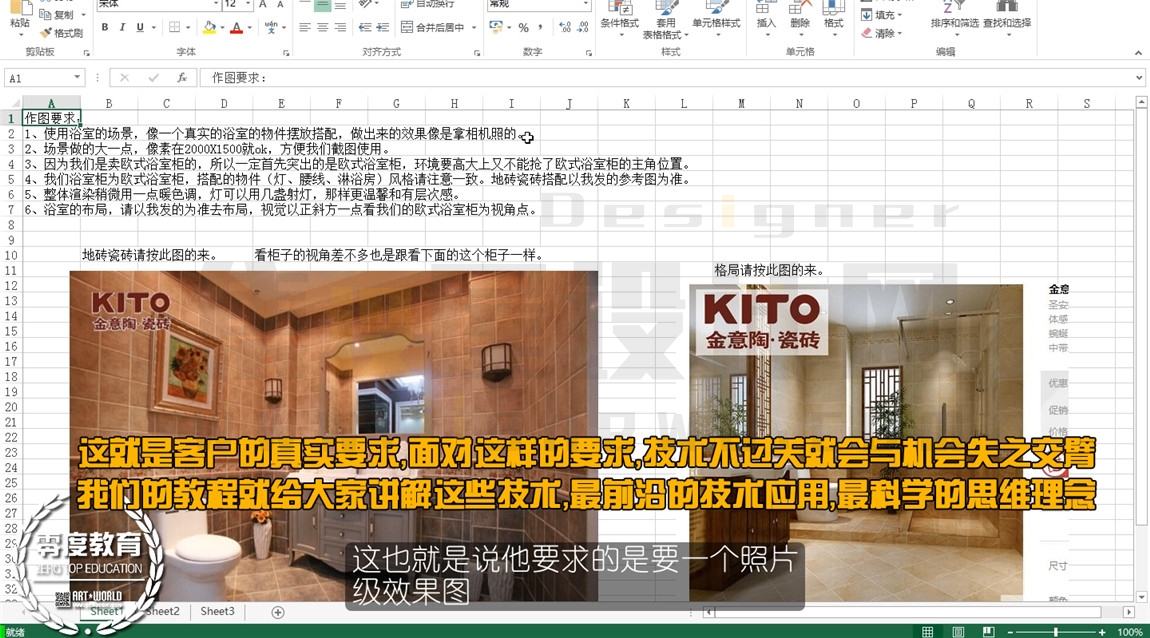Toggle italic text formatting
The width and height of the screenshot is (1150, 638).
pos(122,27)
